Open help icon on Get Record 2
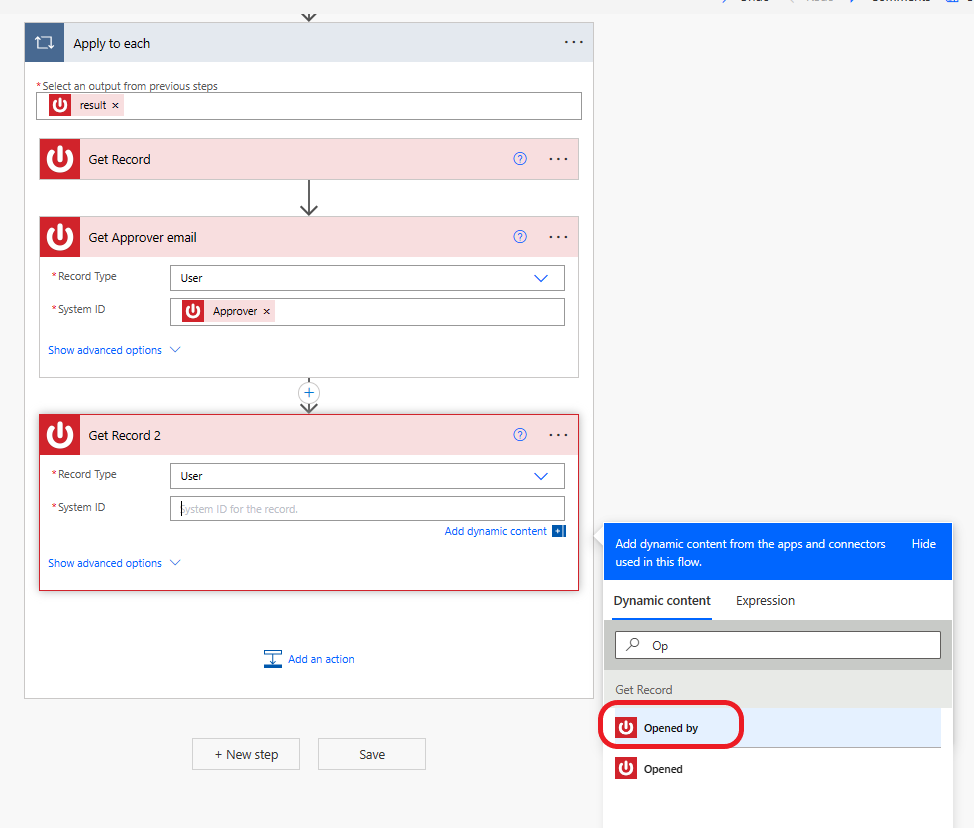This screenshot has width=974, height=828. click(520, 435)
